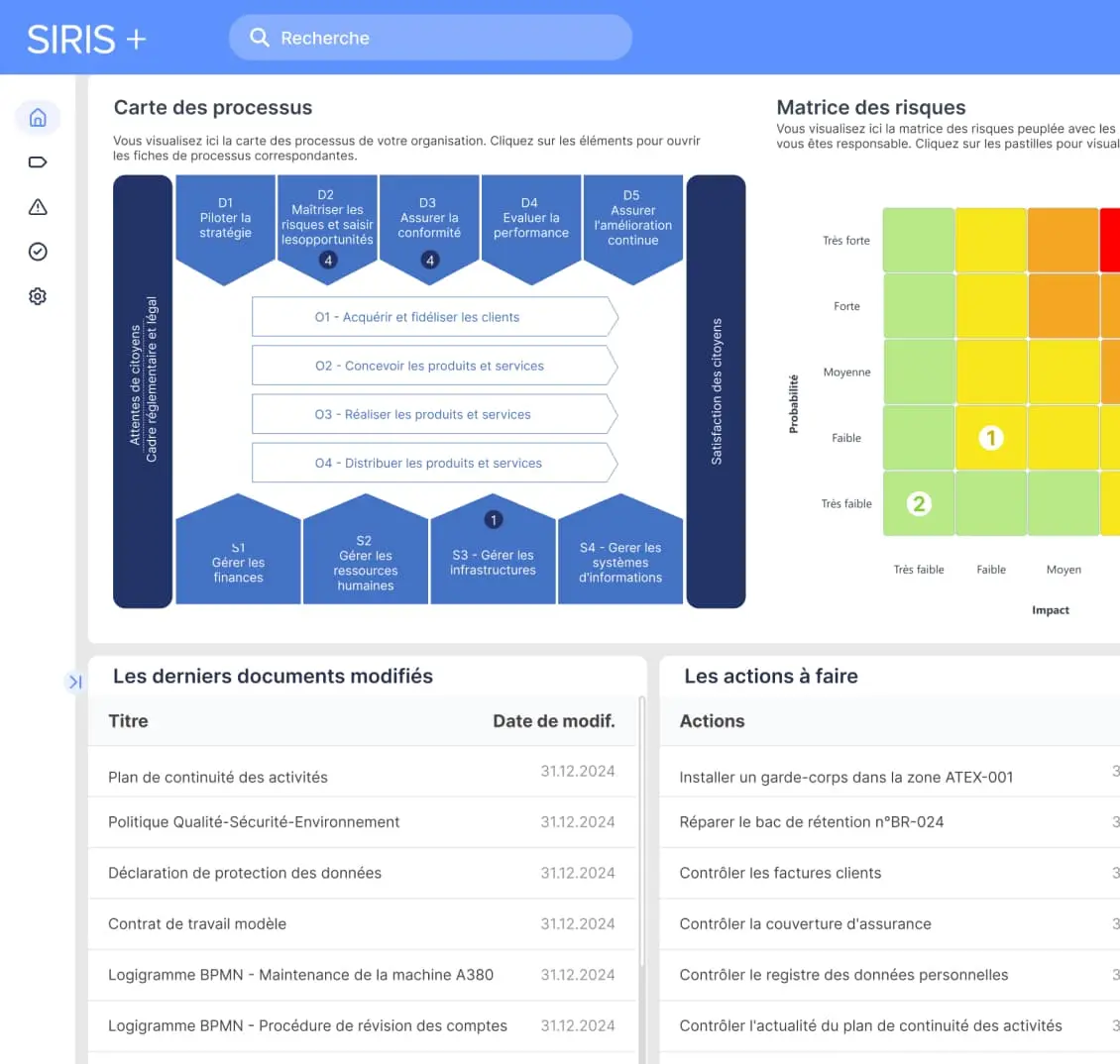Open the warning triangle risks icon

click(x=38, y=207)
